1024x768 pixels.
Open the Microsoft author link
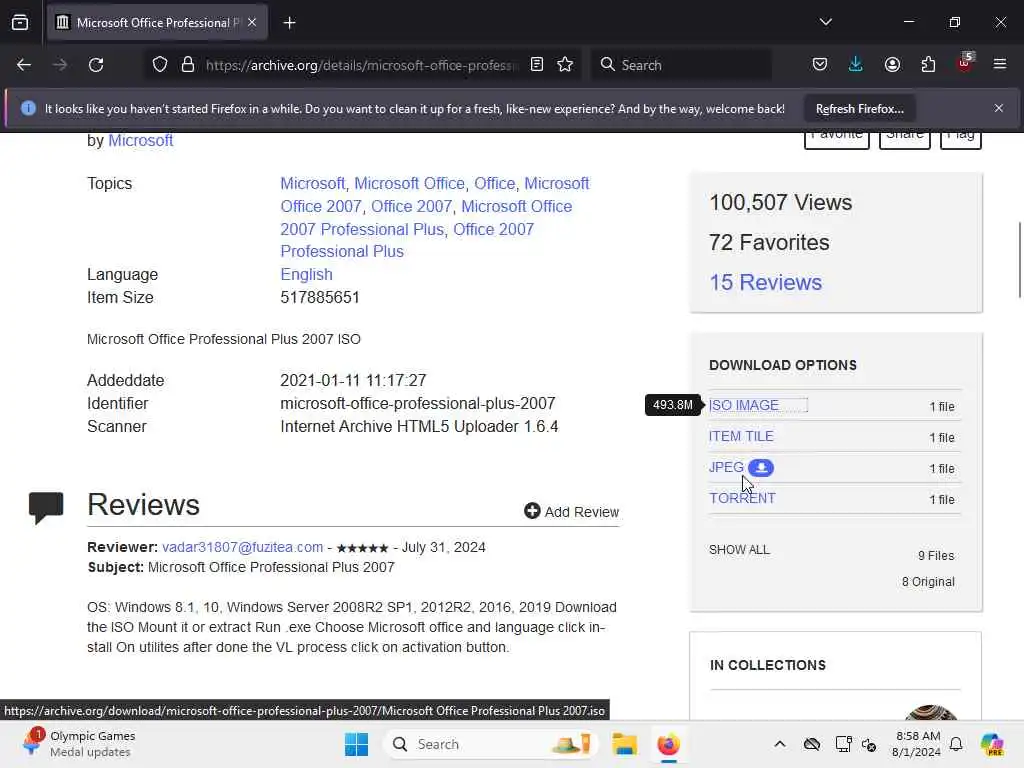click(140, 140)
